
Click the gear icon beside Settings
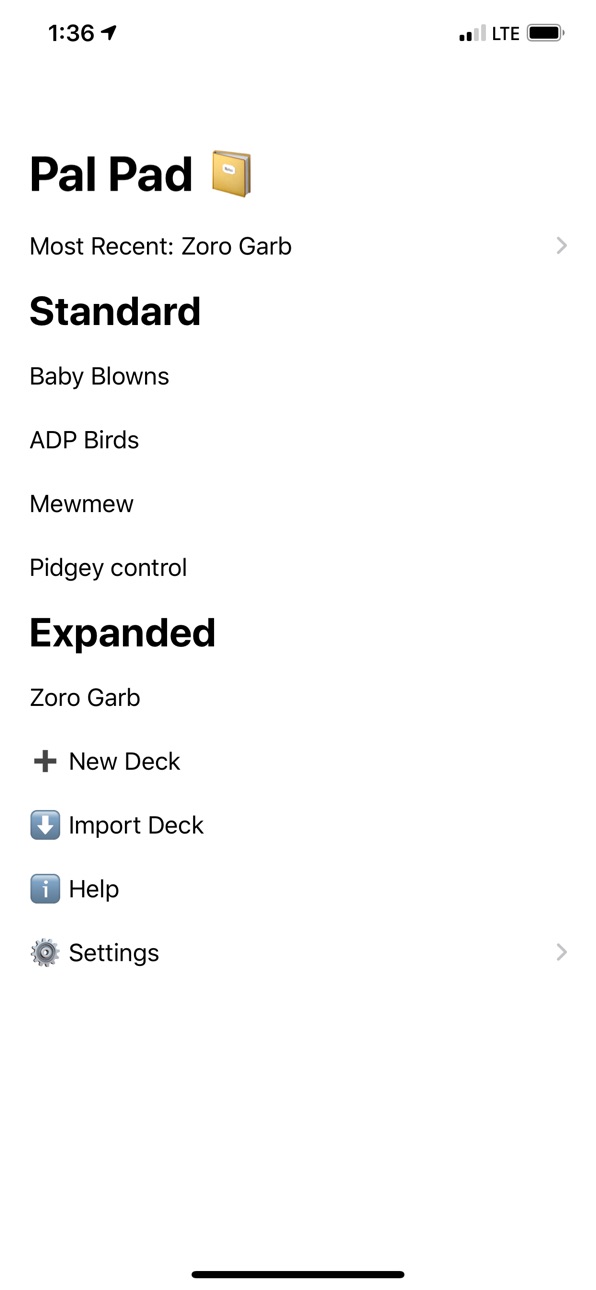[45, 953]
